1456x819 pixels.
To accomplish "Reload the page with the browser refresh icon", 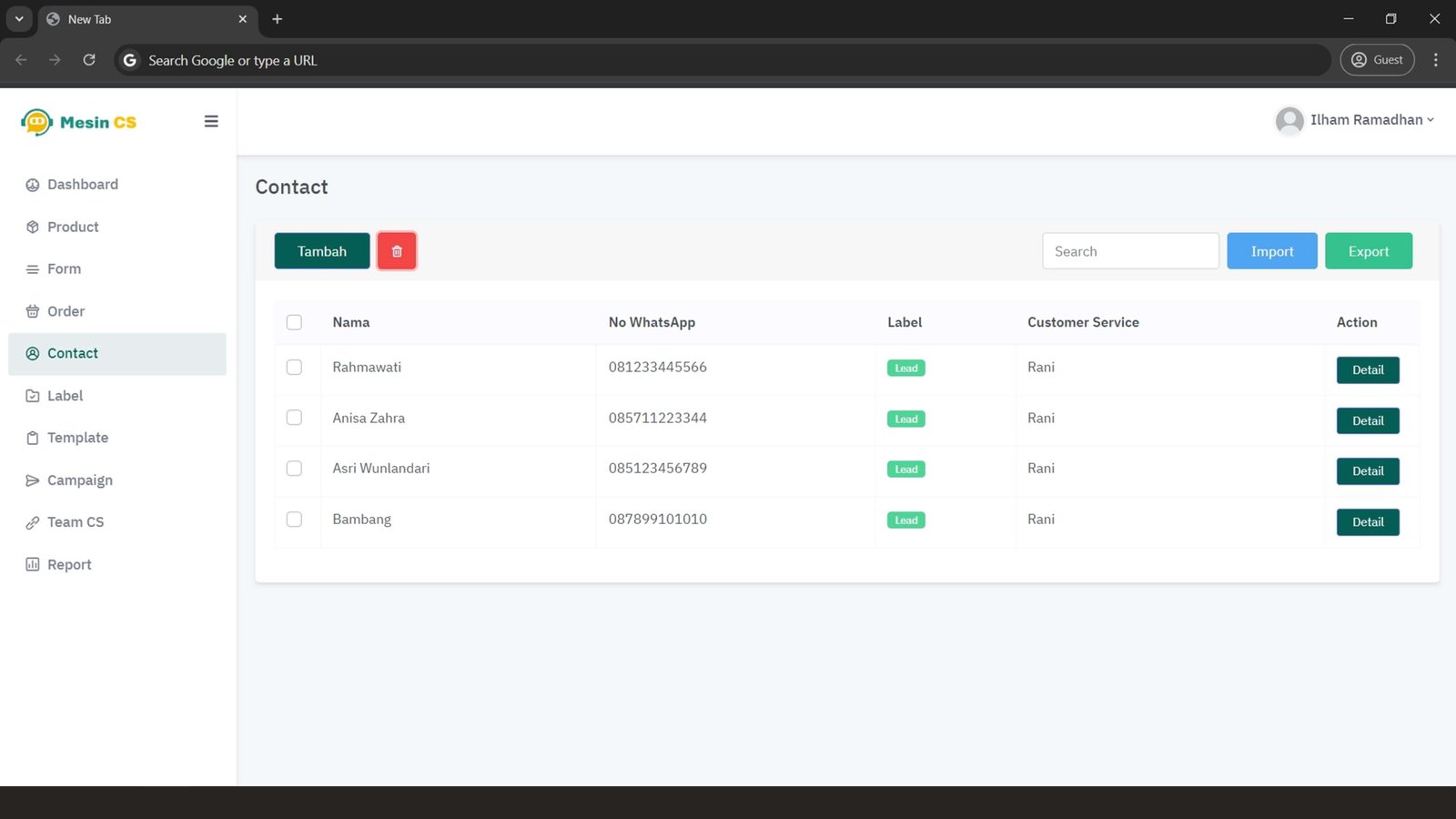I will pyautogui.click(x=89, y=60).
